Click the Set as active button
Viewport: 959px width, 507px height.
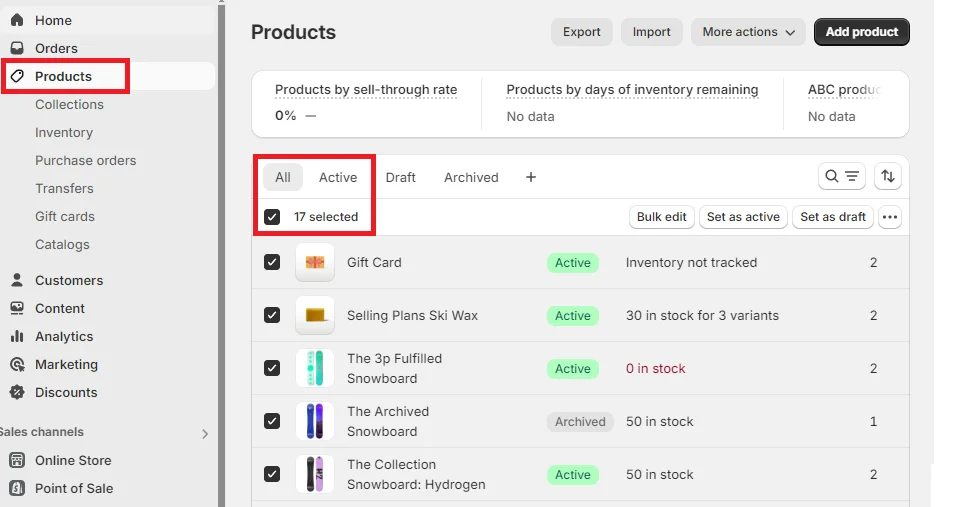(x=743, y=217)
